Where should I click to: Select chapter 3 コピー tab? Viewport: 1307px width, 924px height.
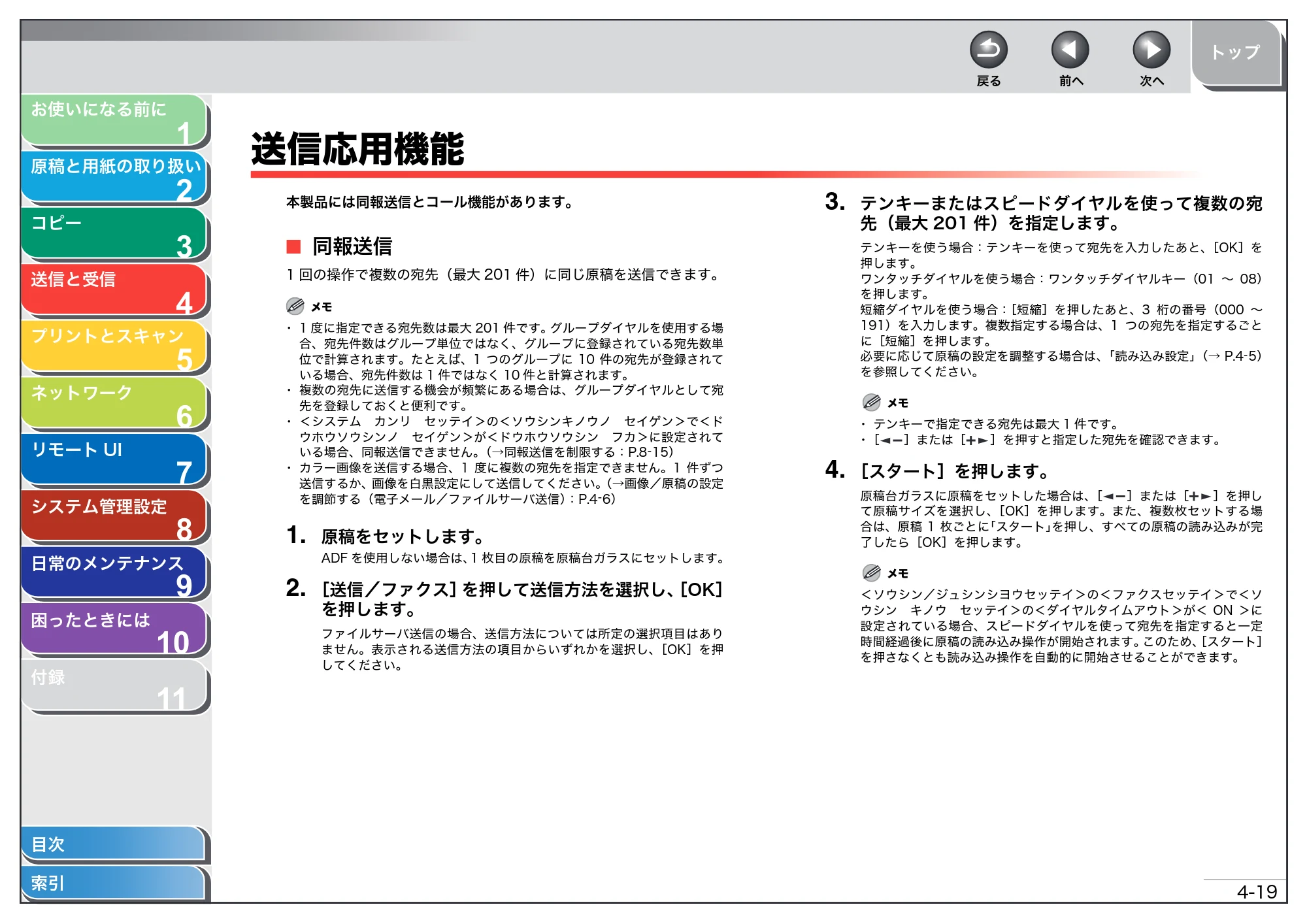(x=114, y=233)
